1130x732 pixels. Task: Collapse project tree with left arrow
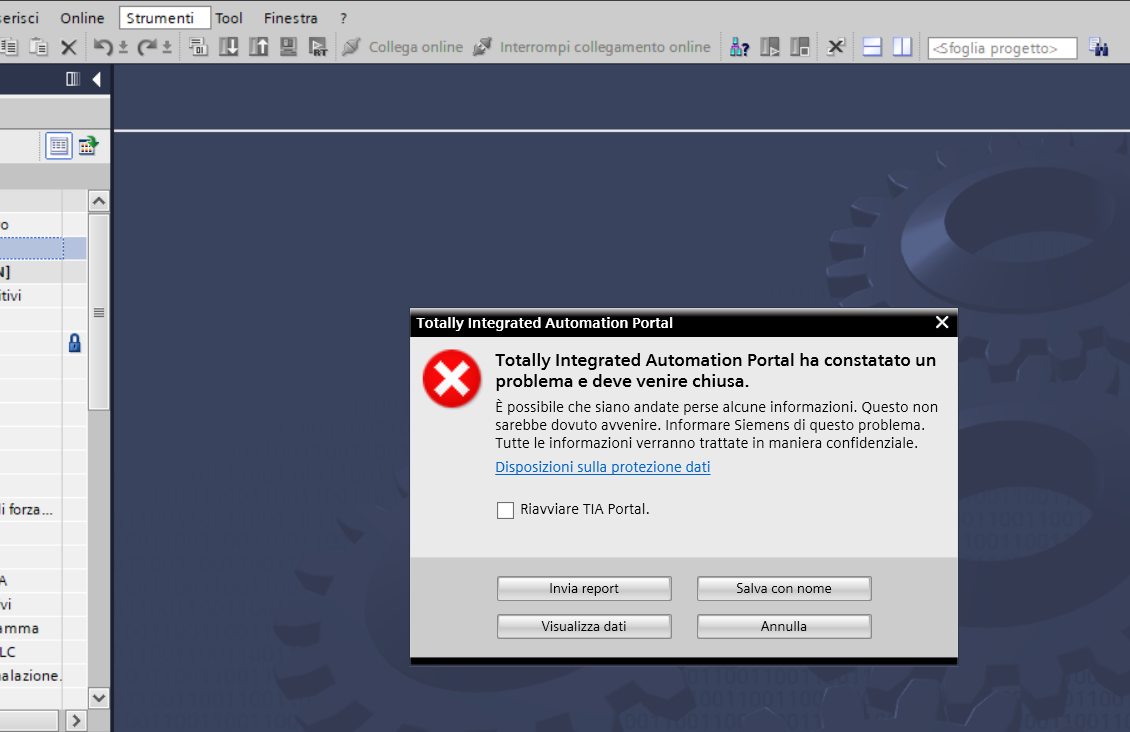[97, 79]
